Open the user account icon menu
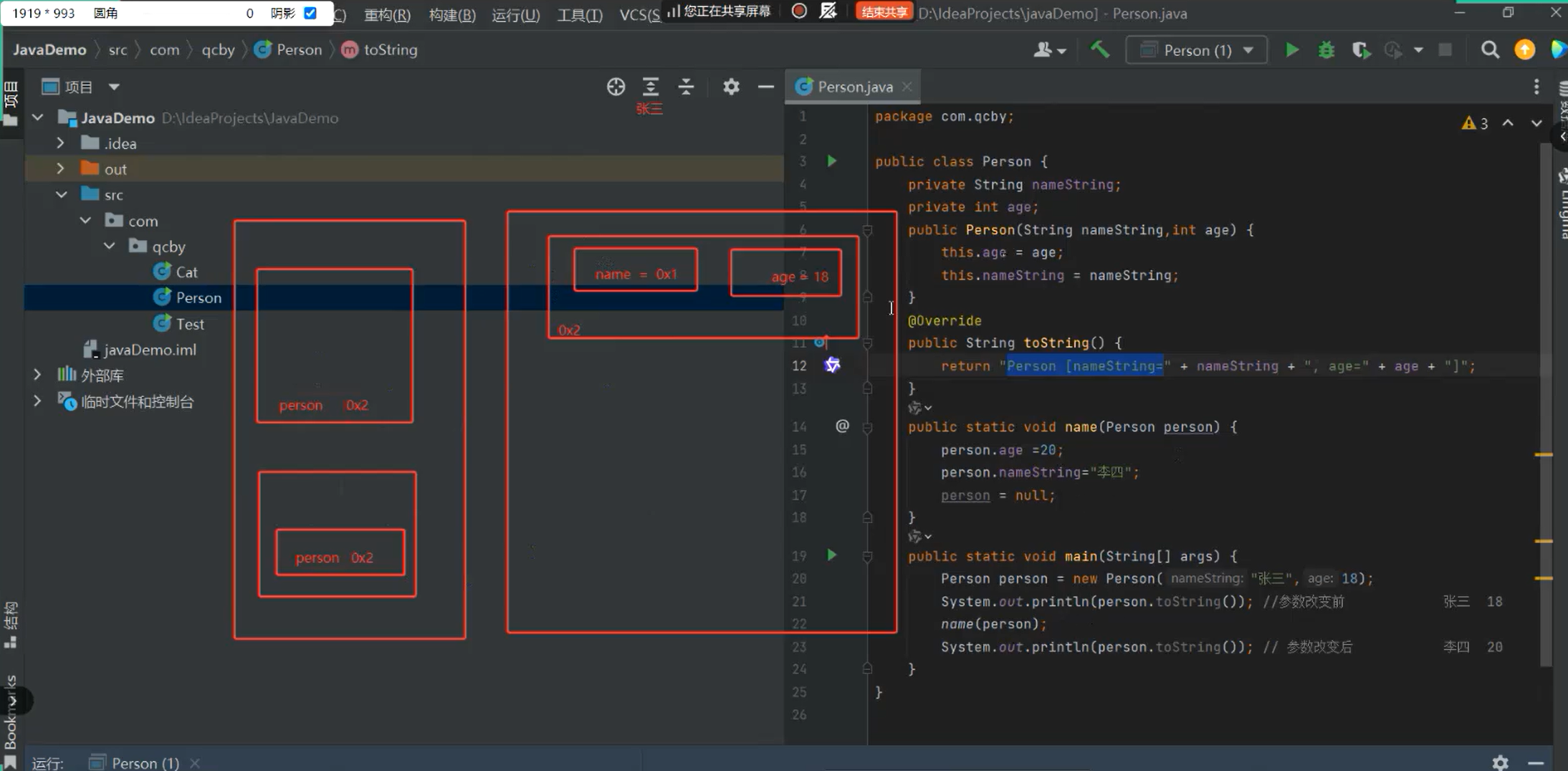 [x=1049, y=50]
